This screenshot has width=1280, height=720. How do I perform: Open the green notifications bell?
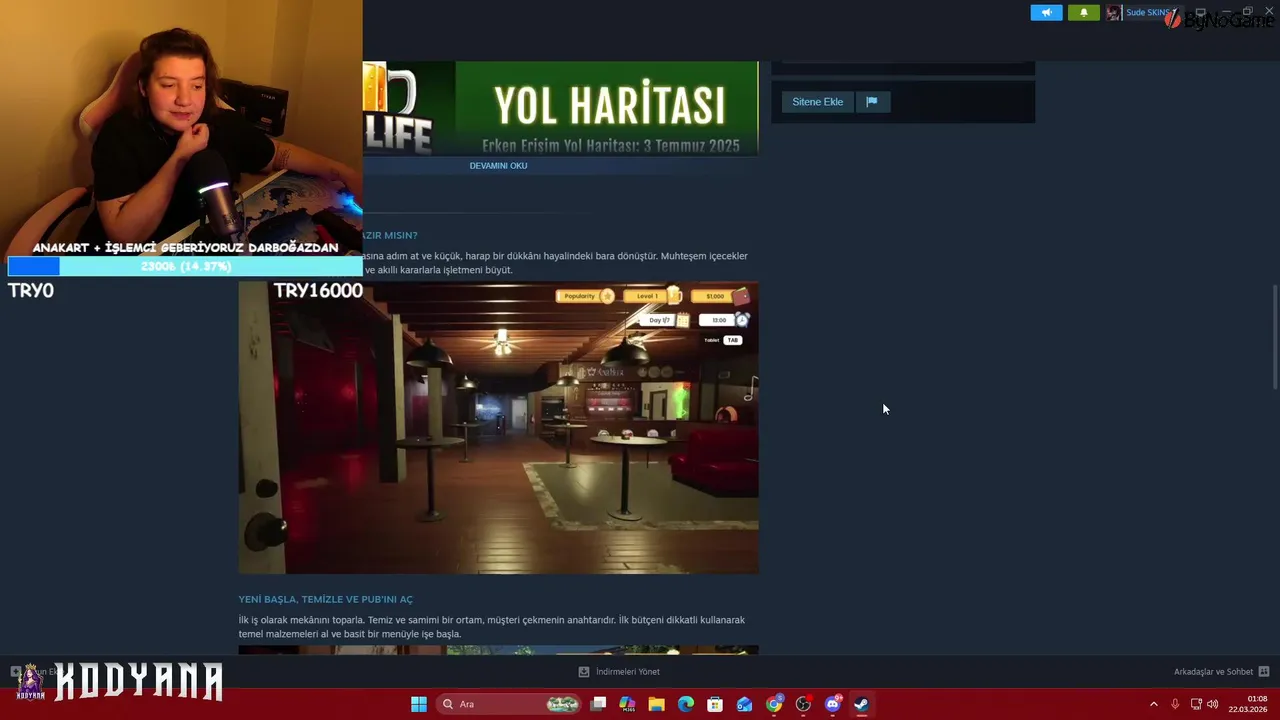click(1083, 13)
